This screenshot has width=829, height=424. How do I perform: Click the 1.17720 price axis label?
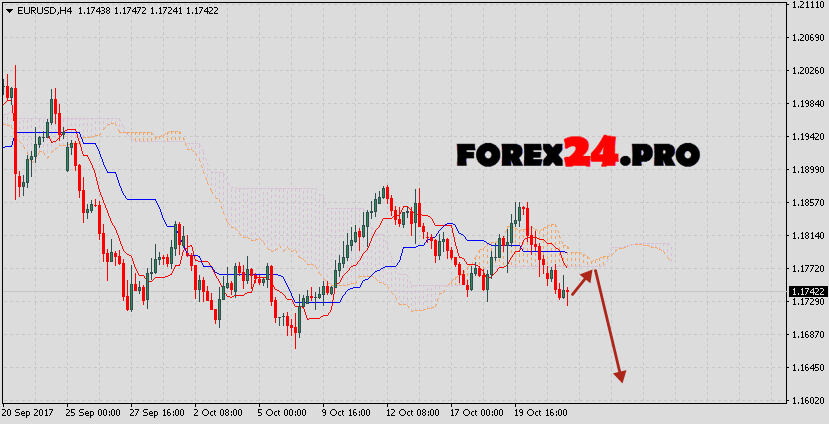(807, 269)
